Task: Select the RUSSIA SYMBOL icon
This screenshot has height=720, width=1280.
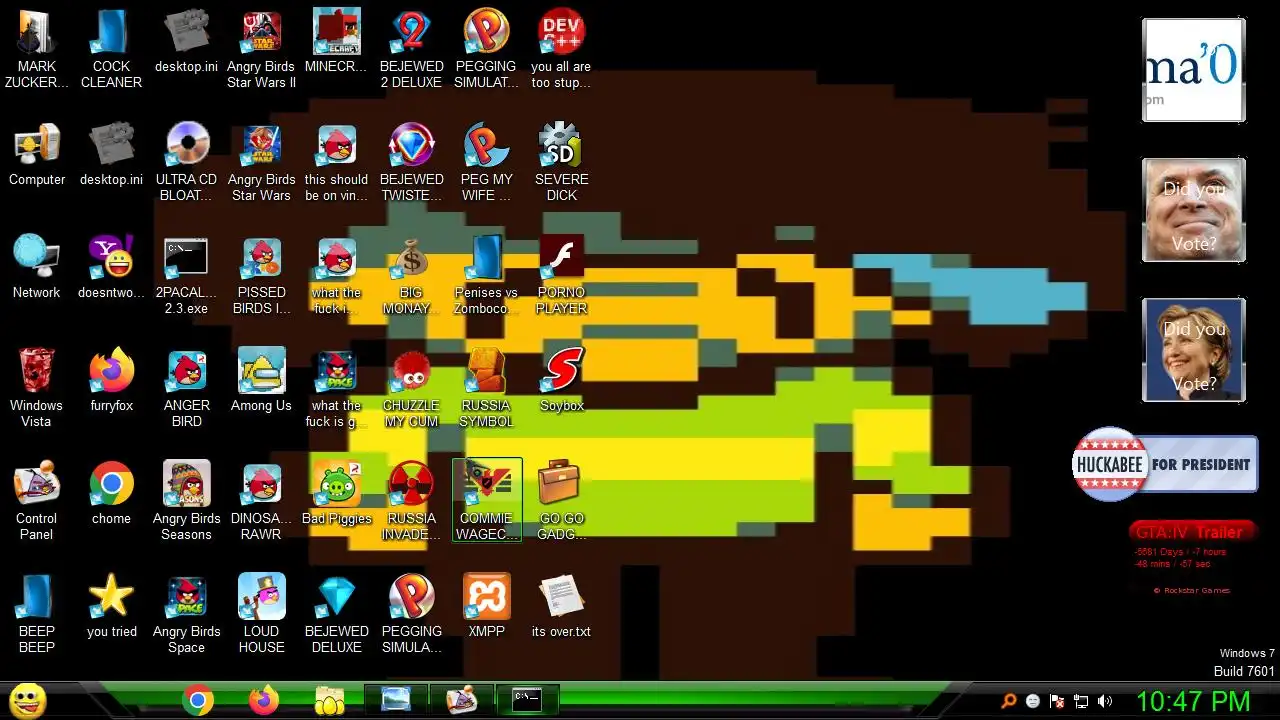Action: pyautogui.click(x=486, y=388)
